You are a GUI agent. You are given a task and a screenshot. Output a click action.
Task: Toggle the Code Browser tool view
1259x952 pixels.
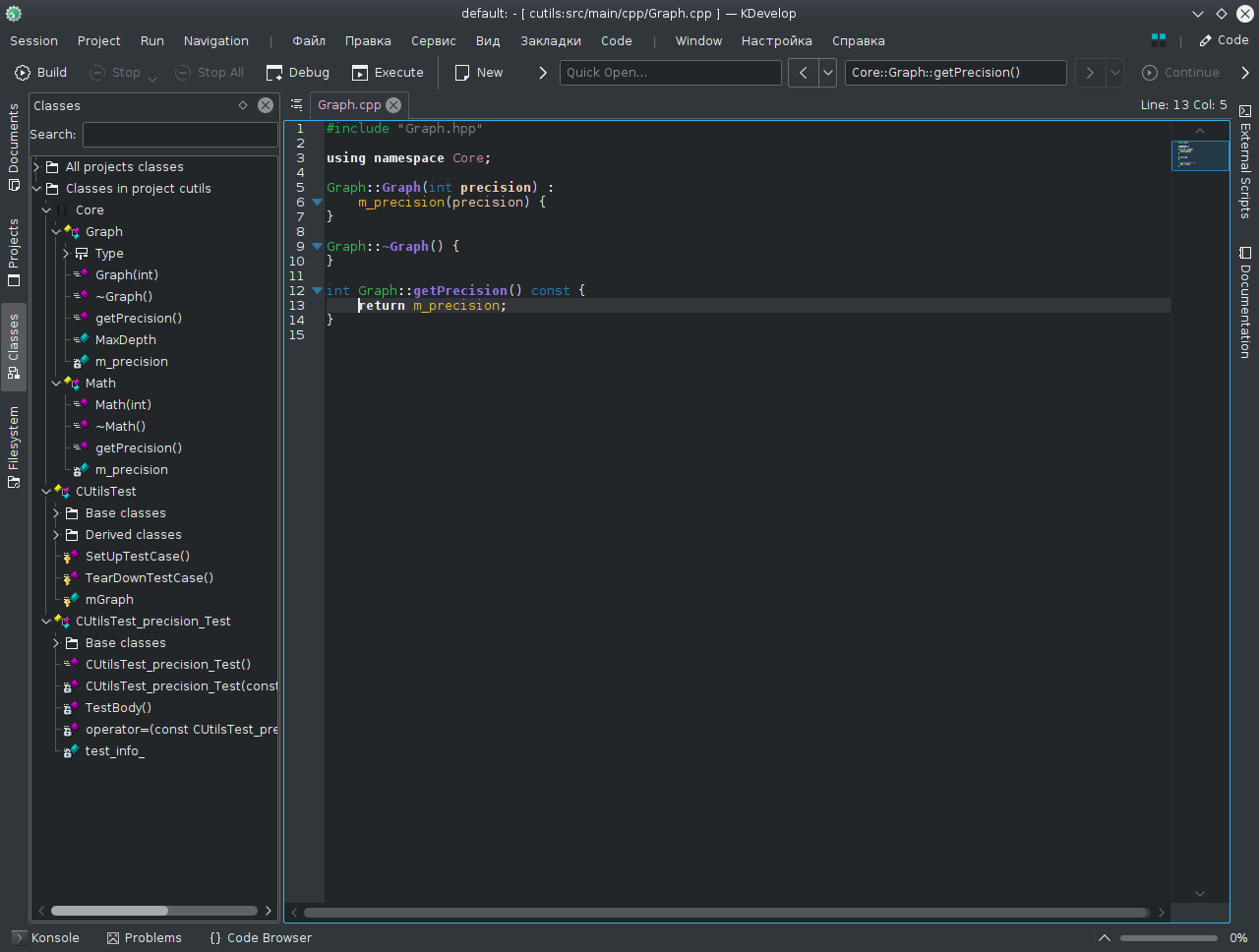click(x=261, y=938)
